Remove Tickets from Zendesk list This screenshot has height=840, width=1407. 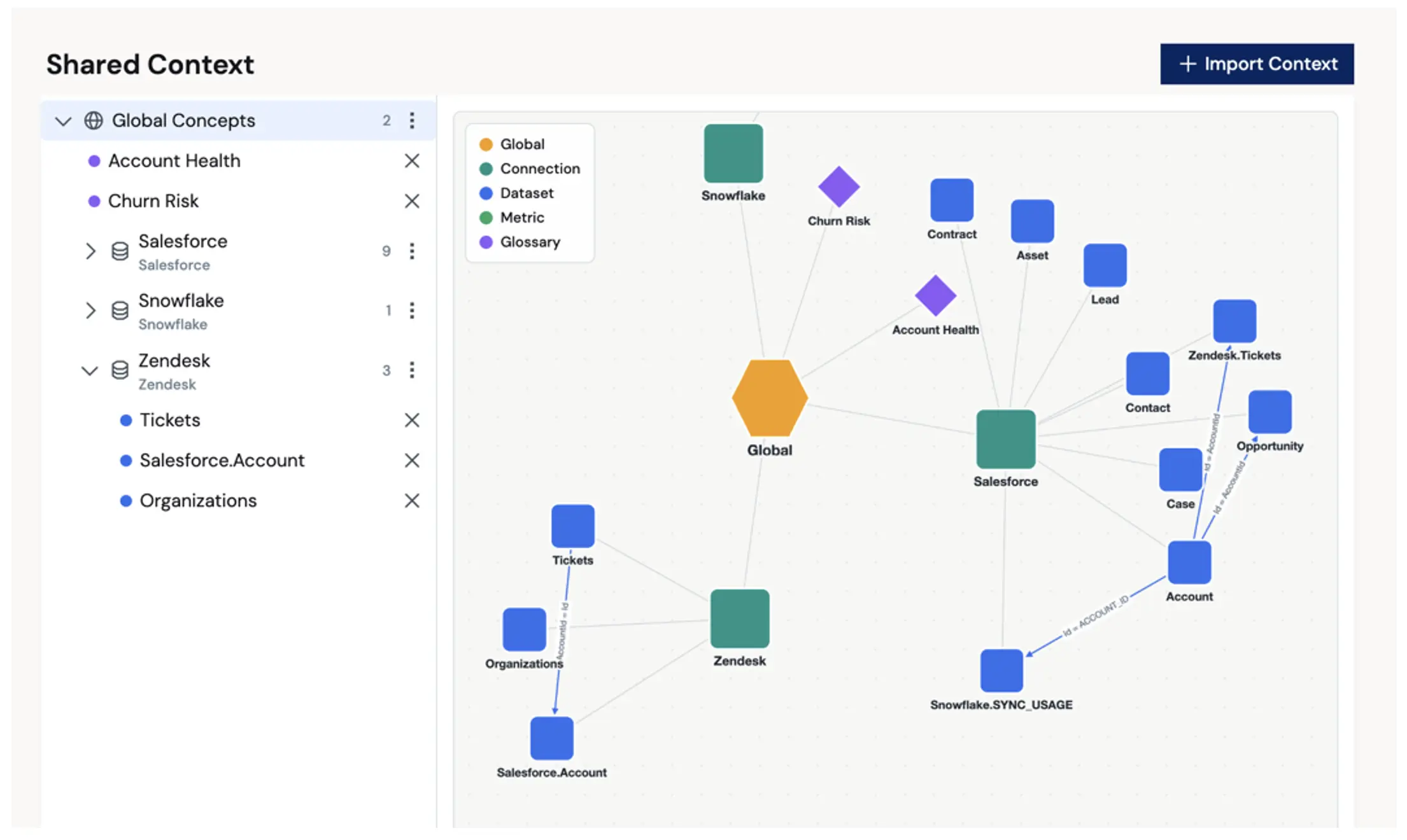[x=412, y=420]
